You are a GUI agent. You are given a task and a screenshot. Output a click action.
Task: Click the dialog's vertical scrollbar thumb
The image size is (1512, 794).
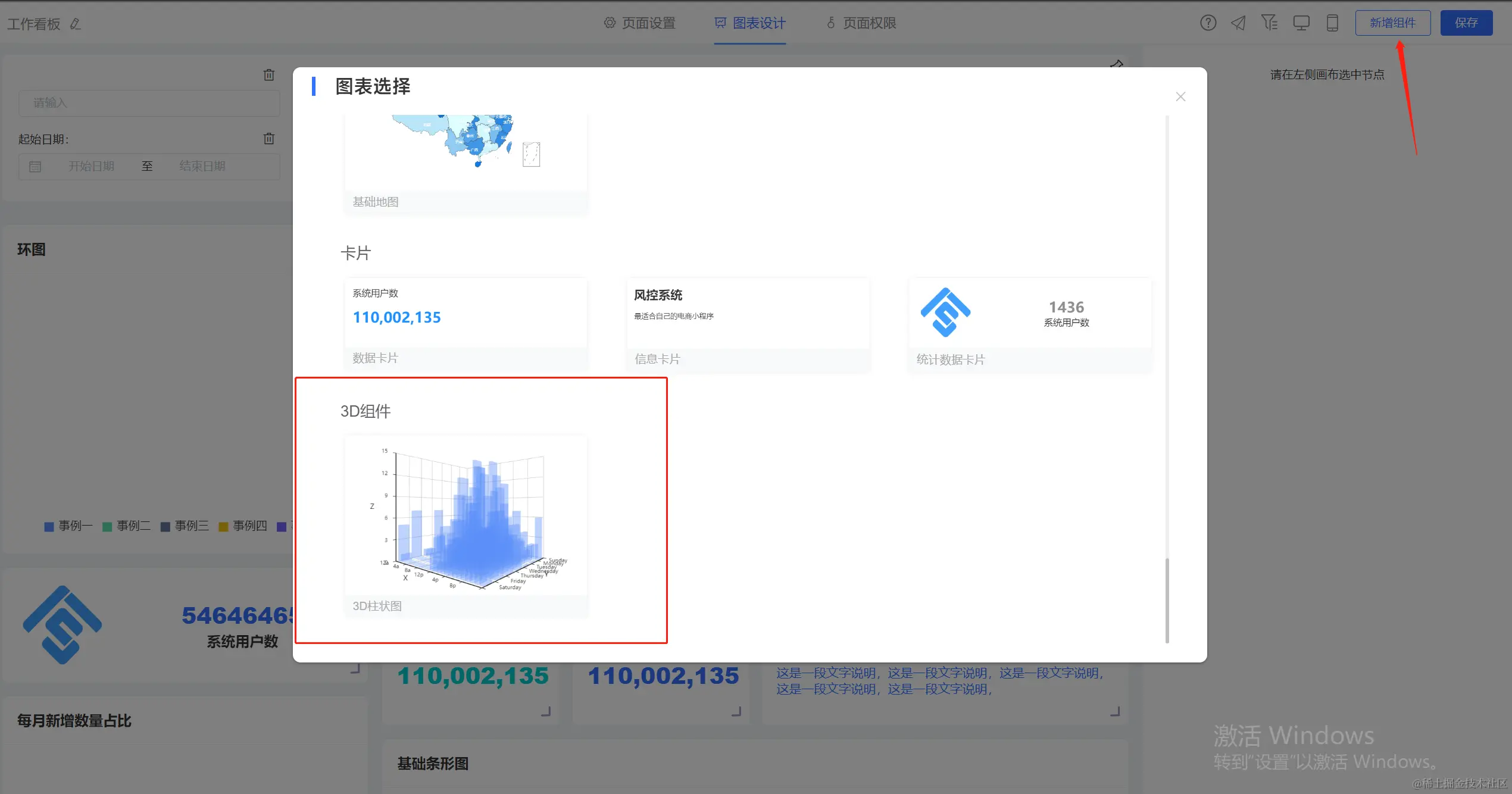click(1167, 600)
